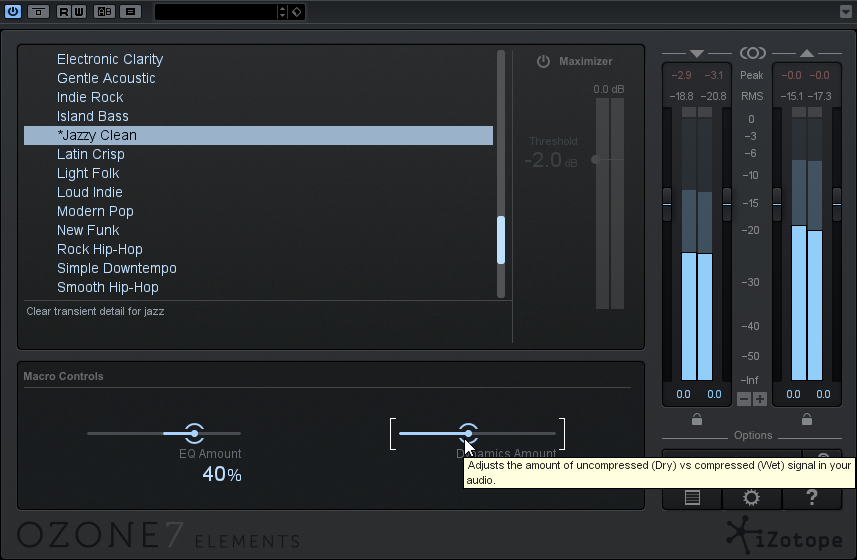Toggle the plugin power/activate button
This screenshot has width=857, height=560.
click(x=13, y=12)
